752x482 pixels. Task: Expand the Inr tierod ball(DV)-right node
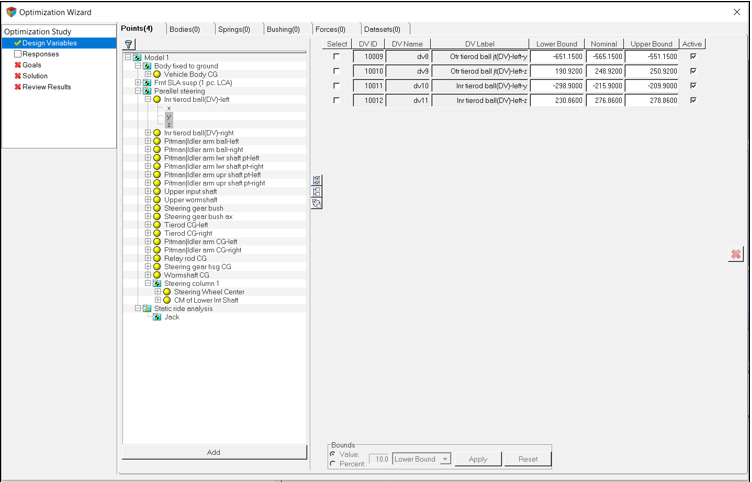[x=148, y=133]
